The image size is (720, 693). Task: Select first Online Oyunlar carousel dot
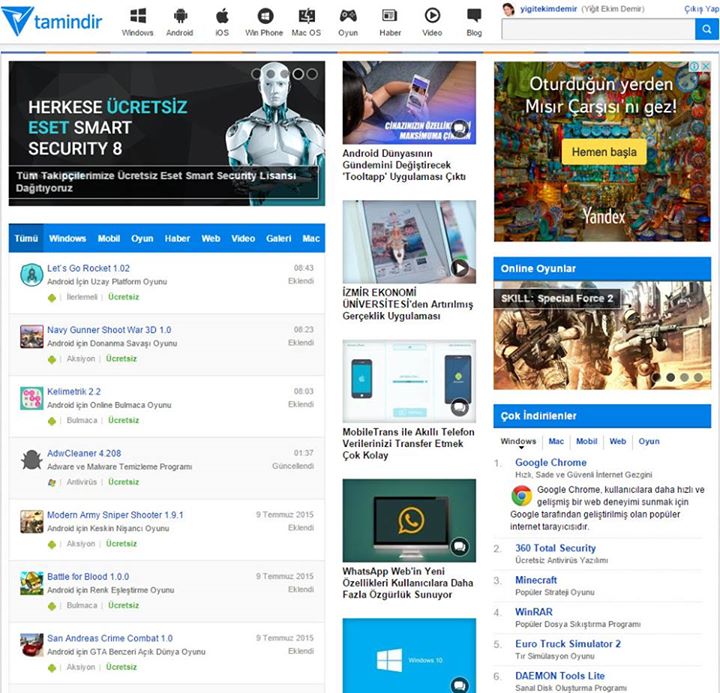(x=657, y=377)
